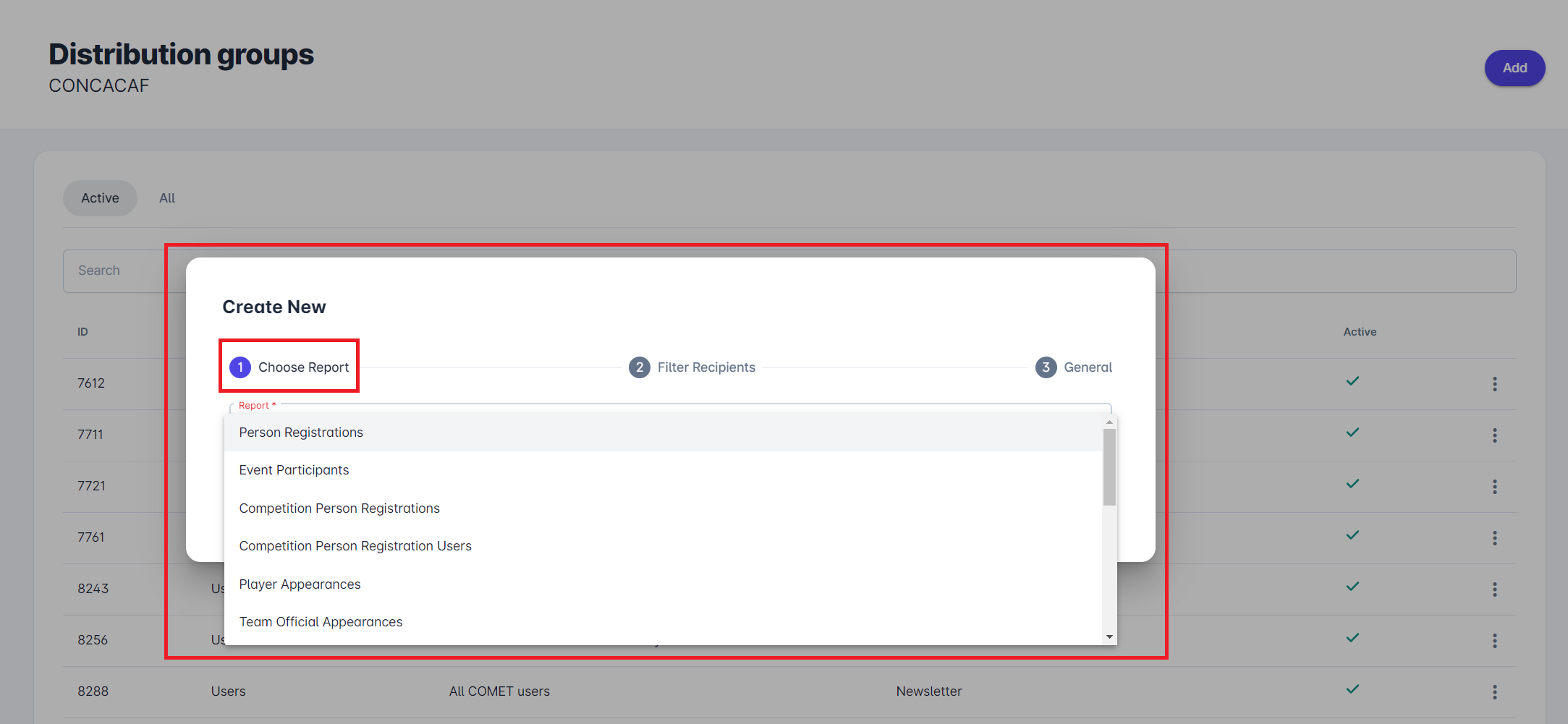Open three-dot menu for row 8243
This screenshot has width=1568, height=724.
pos(1494,589)
